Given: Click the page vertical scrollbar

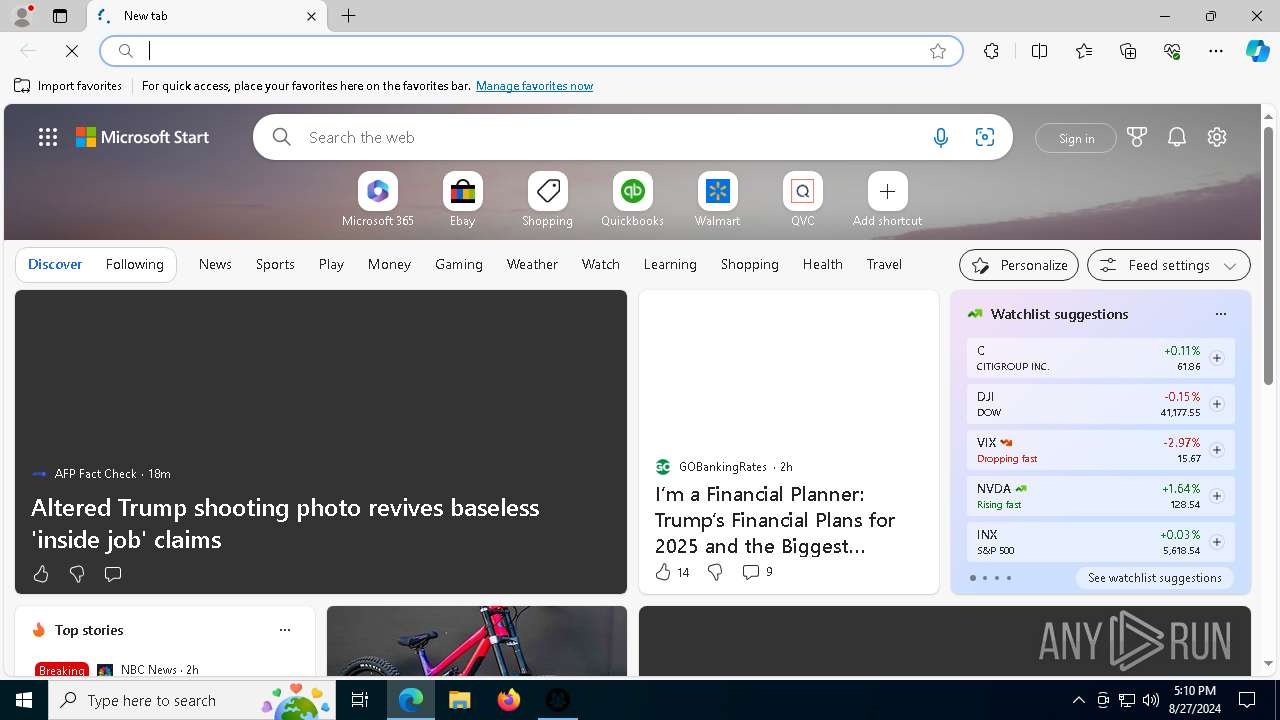Looking at the screenshot, I should (1268, 255).
